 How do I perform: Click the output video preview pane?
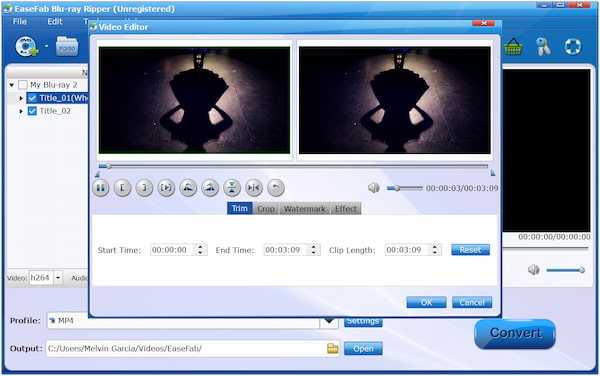tap(395, 100)
